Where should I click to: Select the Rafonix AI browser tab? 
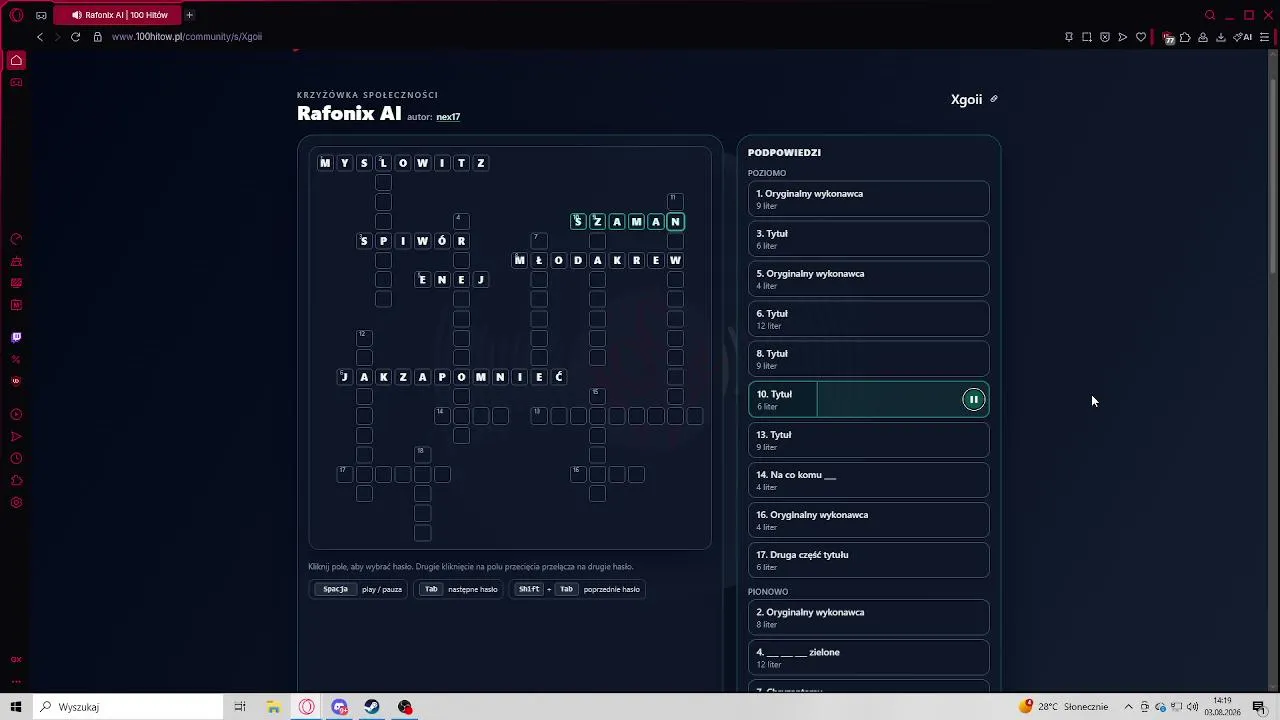pyautogui.click(x=120, y=15)
